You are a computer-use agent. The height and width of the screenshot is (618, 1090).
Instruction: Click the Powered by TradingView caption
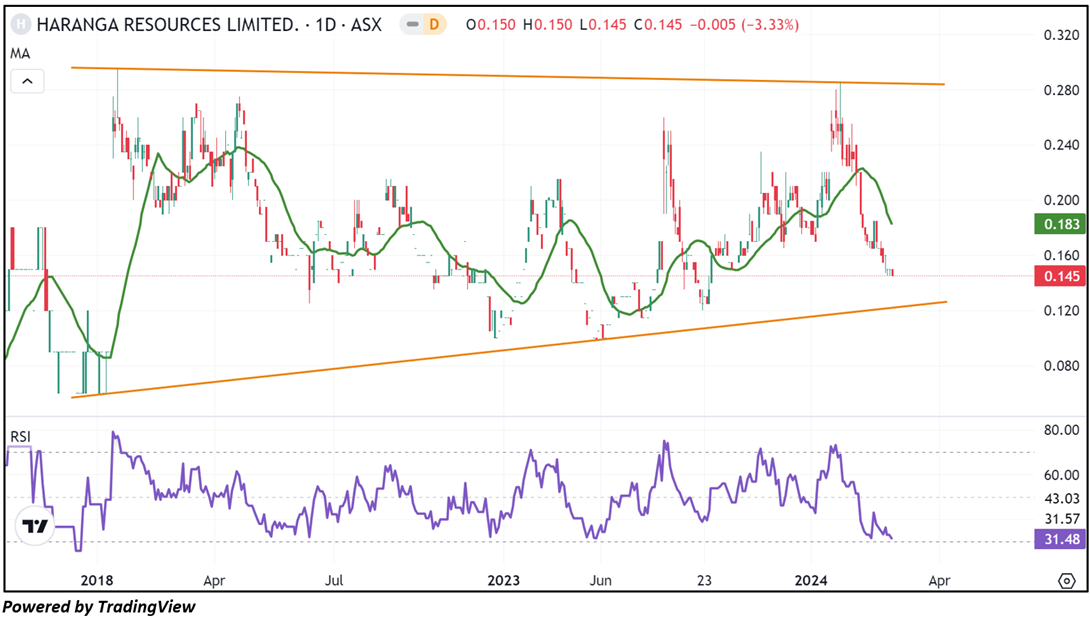(99, 607)
